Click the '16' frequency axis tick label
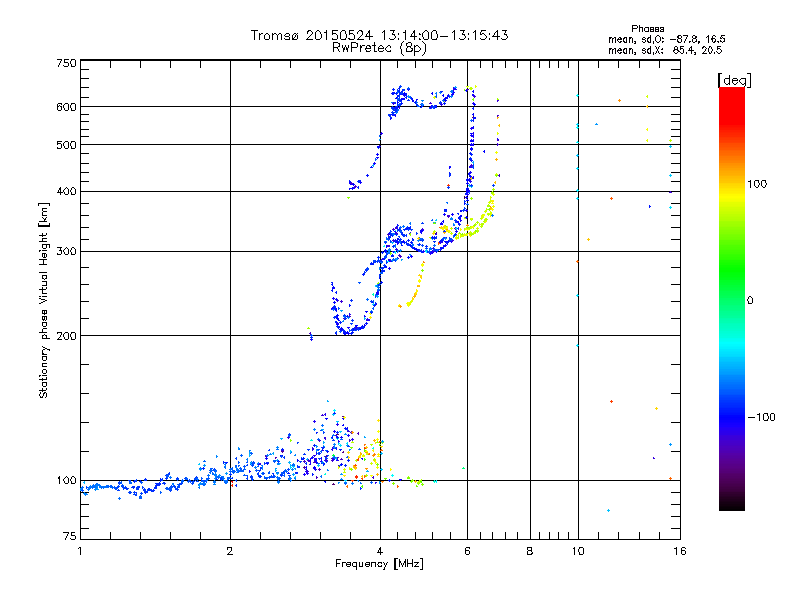 (679, 551)
